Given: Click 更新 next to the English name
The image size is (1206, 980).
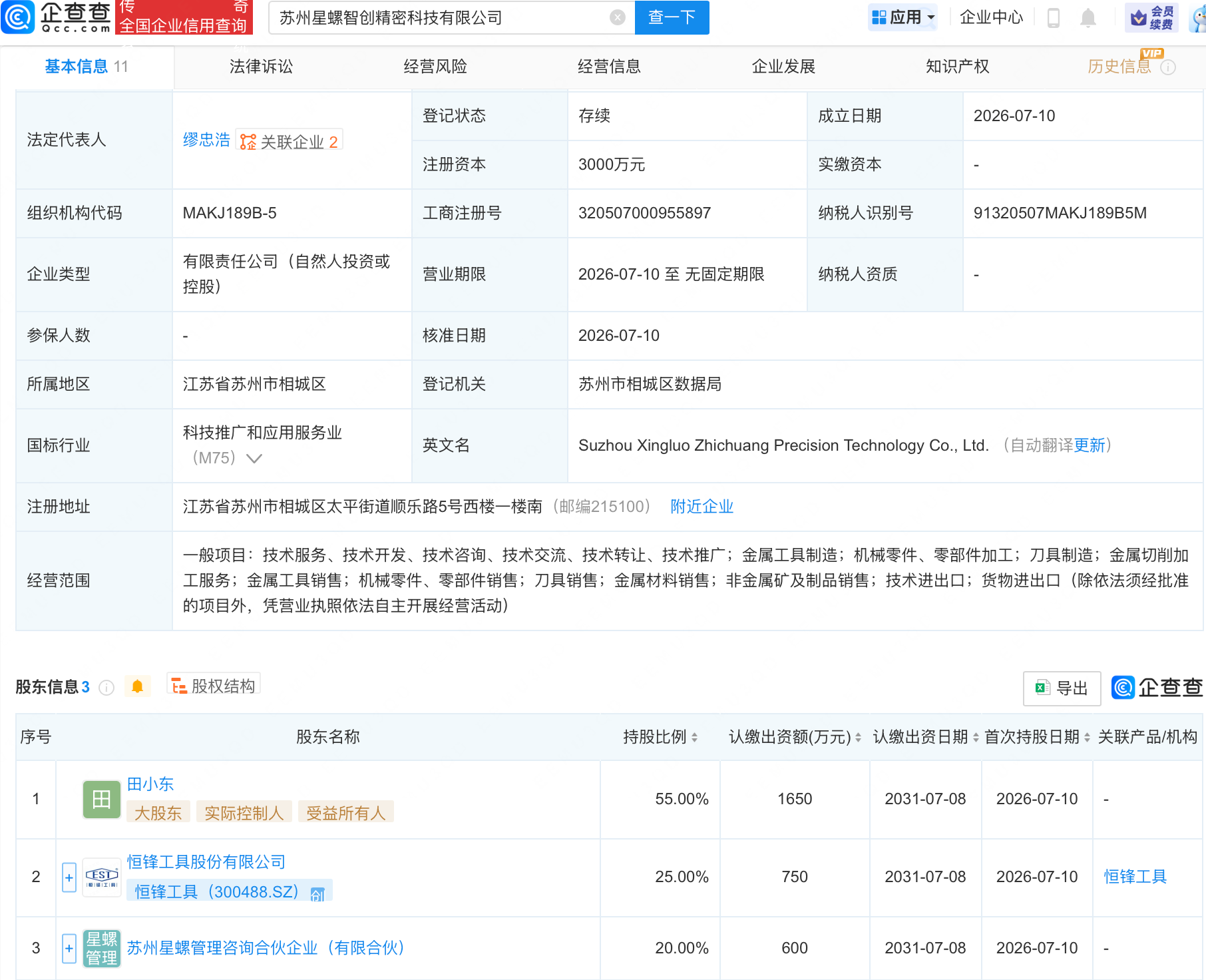Looking at the screenshot, I should tap(1090, 445).
